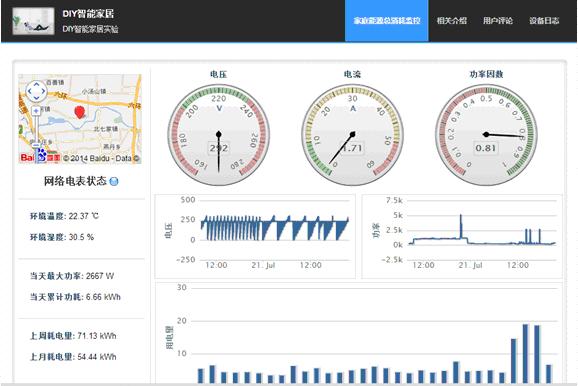Click the red location marker on map

point(80,112)
